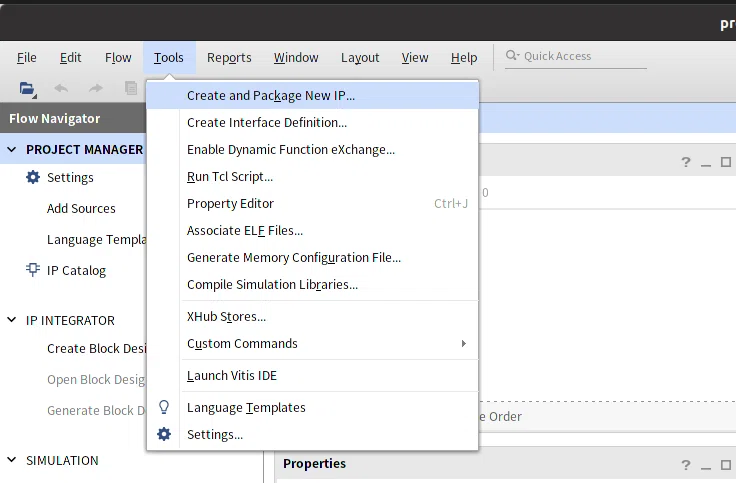Open the Reports menu
Screen dimensions: 736x483
pos(229,57)
